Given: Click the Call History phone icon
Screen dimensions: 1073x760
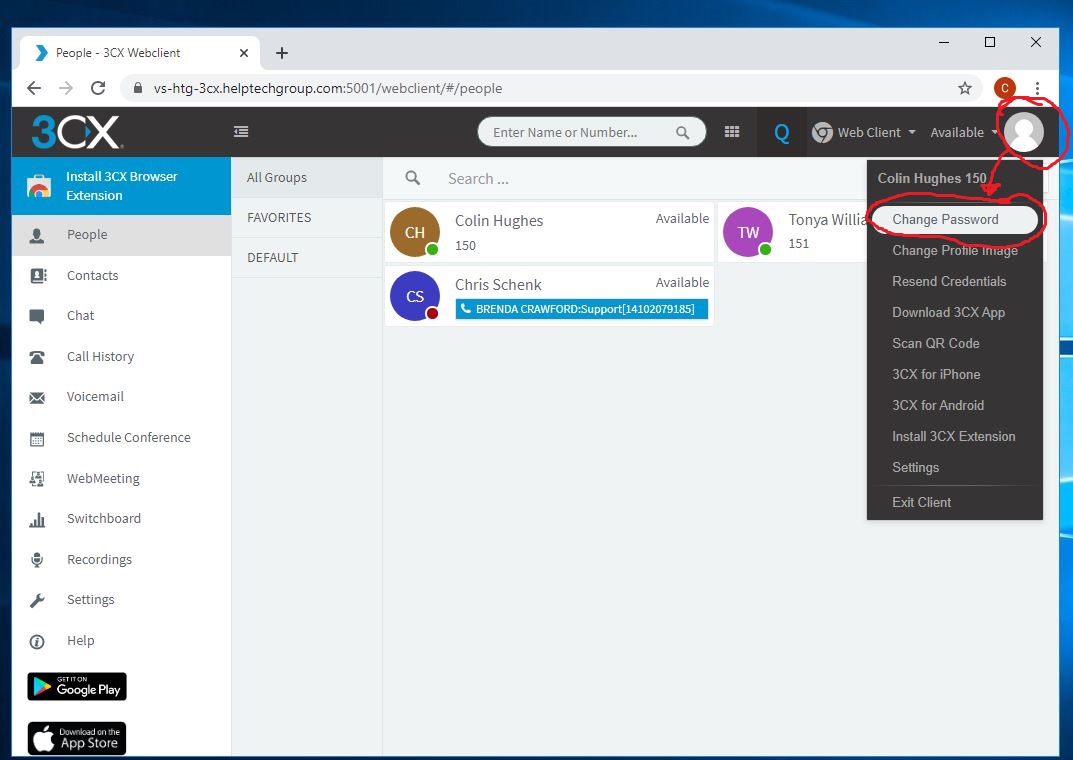Looking at the screenshot, I should 37,357.
